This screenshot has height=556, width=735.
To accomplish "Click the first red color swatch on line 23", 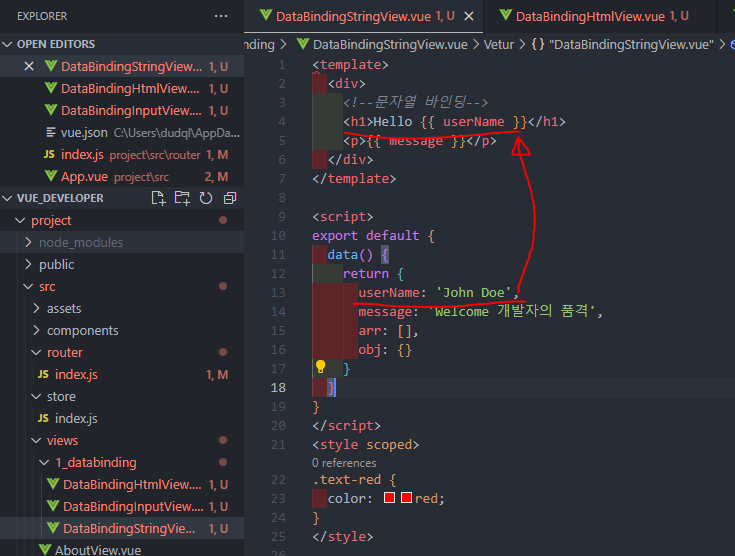I will (x=389, y=497).
